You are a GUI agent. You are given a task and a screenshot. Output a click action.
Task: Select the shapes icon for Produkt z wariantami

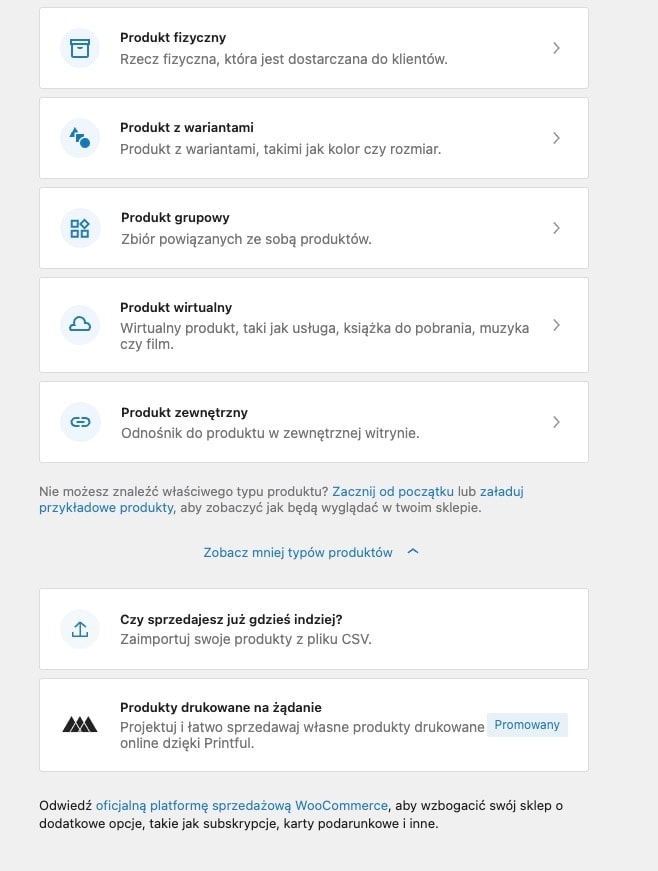pyautogui.click(x=80, y=138)
